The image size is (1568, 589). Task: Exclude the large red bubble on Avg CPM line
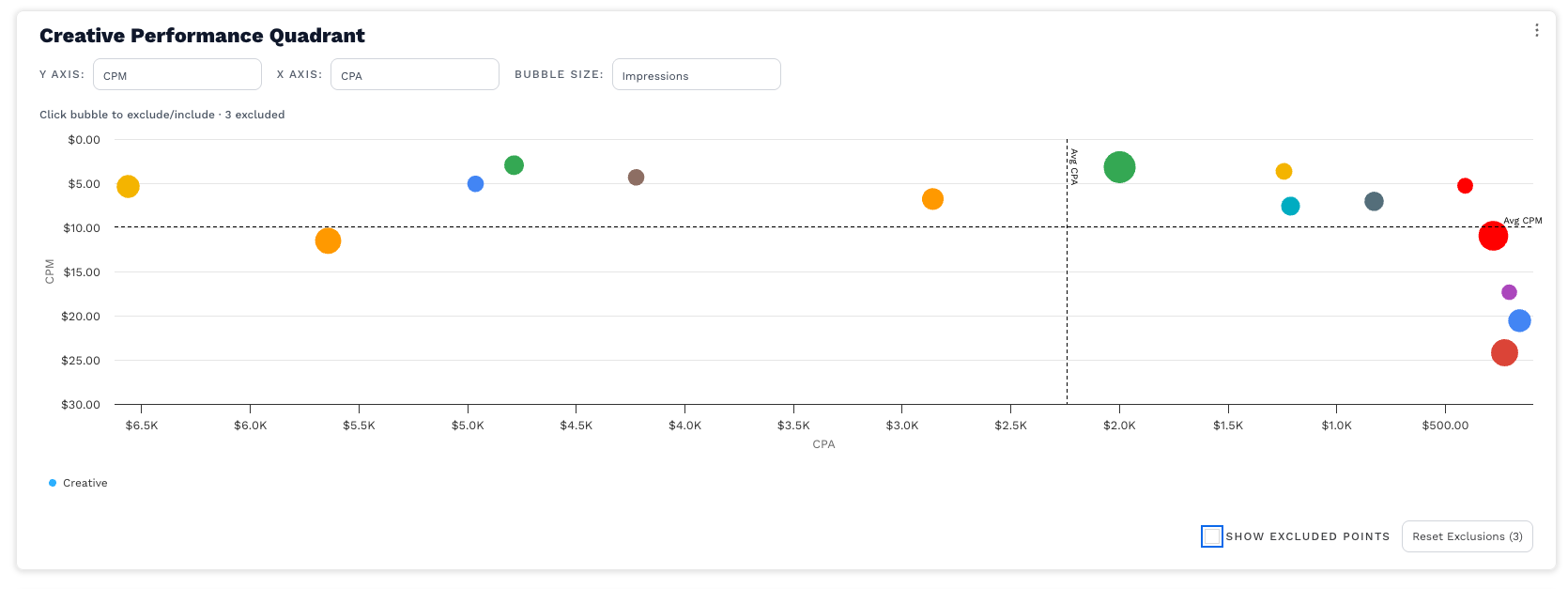point(1493,236)
